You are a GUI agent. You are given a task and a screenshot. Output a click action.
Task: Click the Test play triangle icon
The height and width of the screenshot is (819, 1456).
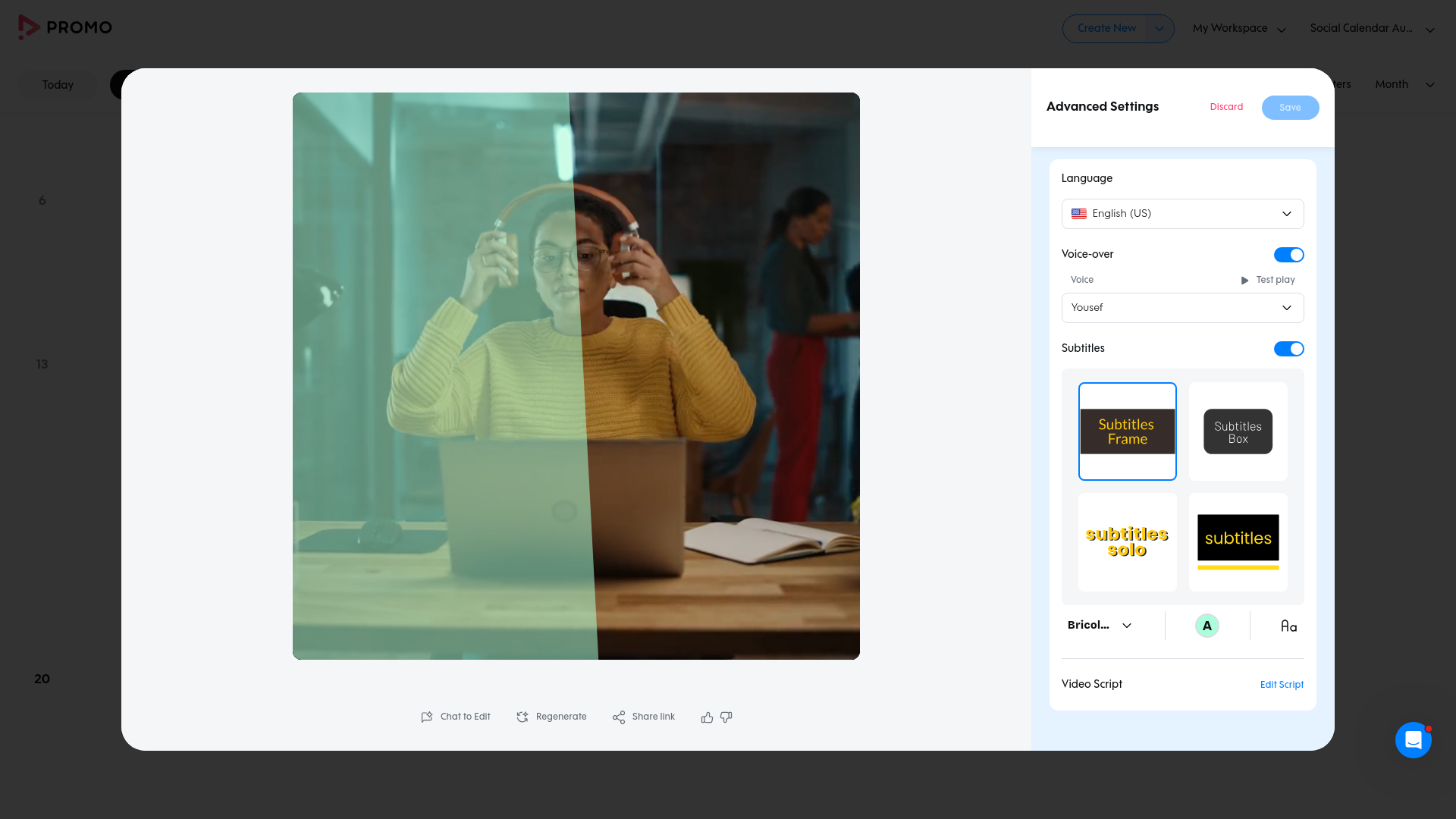click(x=1244, y=281)
